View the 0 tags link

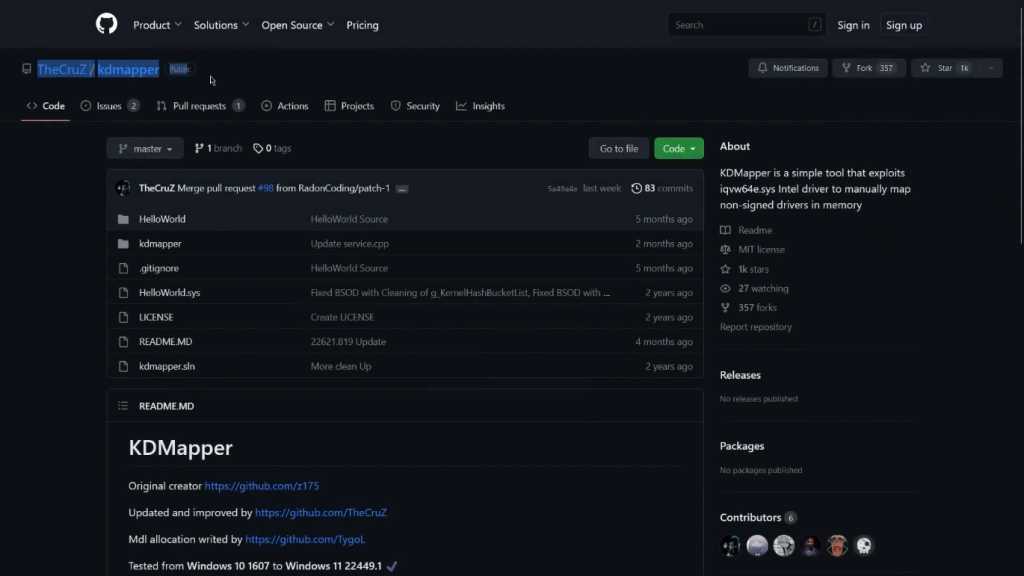click(x=272, y=148)
